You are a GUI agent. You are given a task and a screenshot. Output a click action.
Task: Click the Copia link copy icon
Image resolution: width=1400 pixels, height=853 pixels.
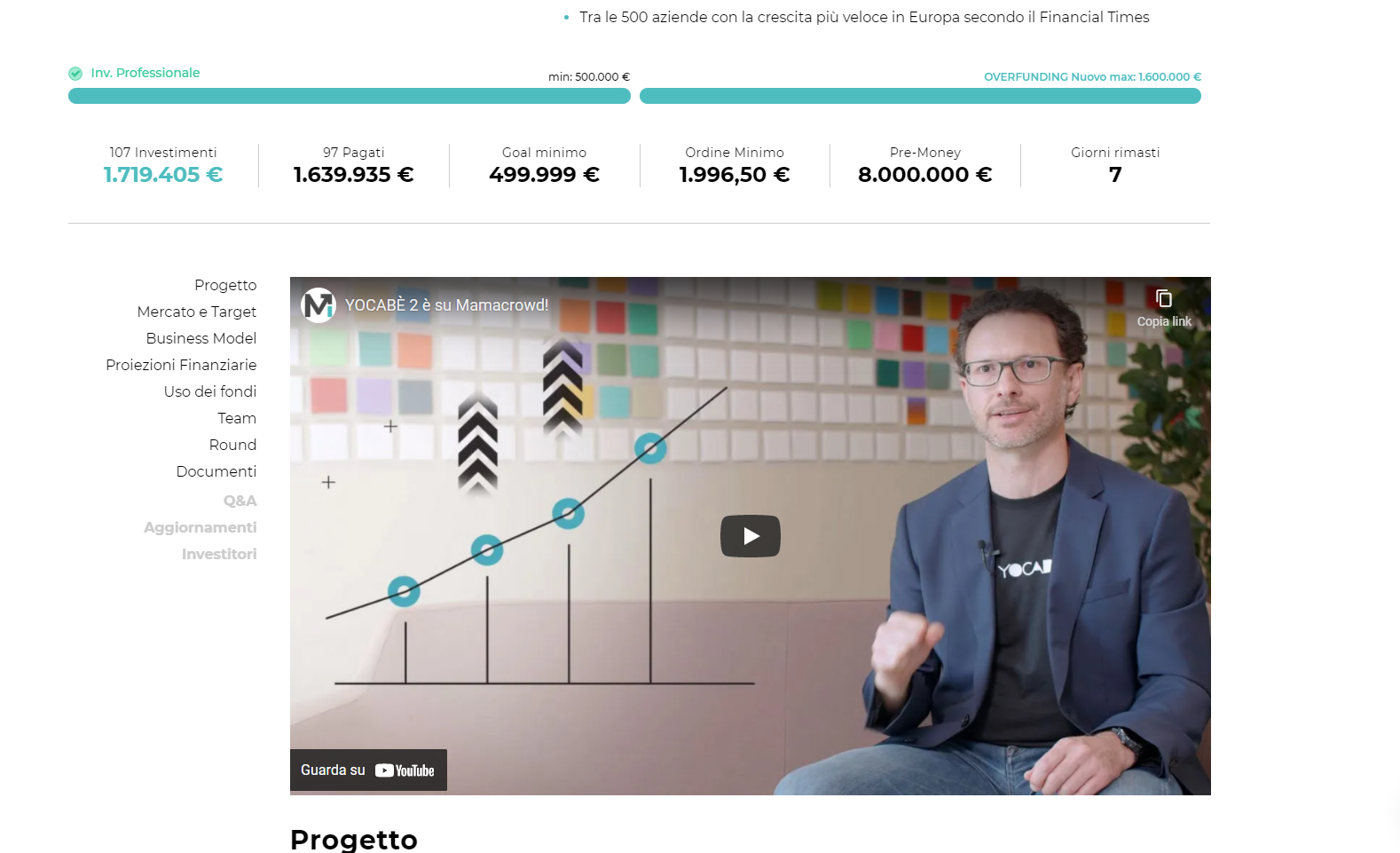coord(1164,299)
